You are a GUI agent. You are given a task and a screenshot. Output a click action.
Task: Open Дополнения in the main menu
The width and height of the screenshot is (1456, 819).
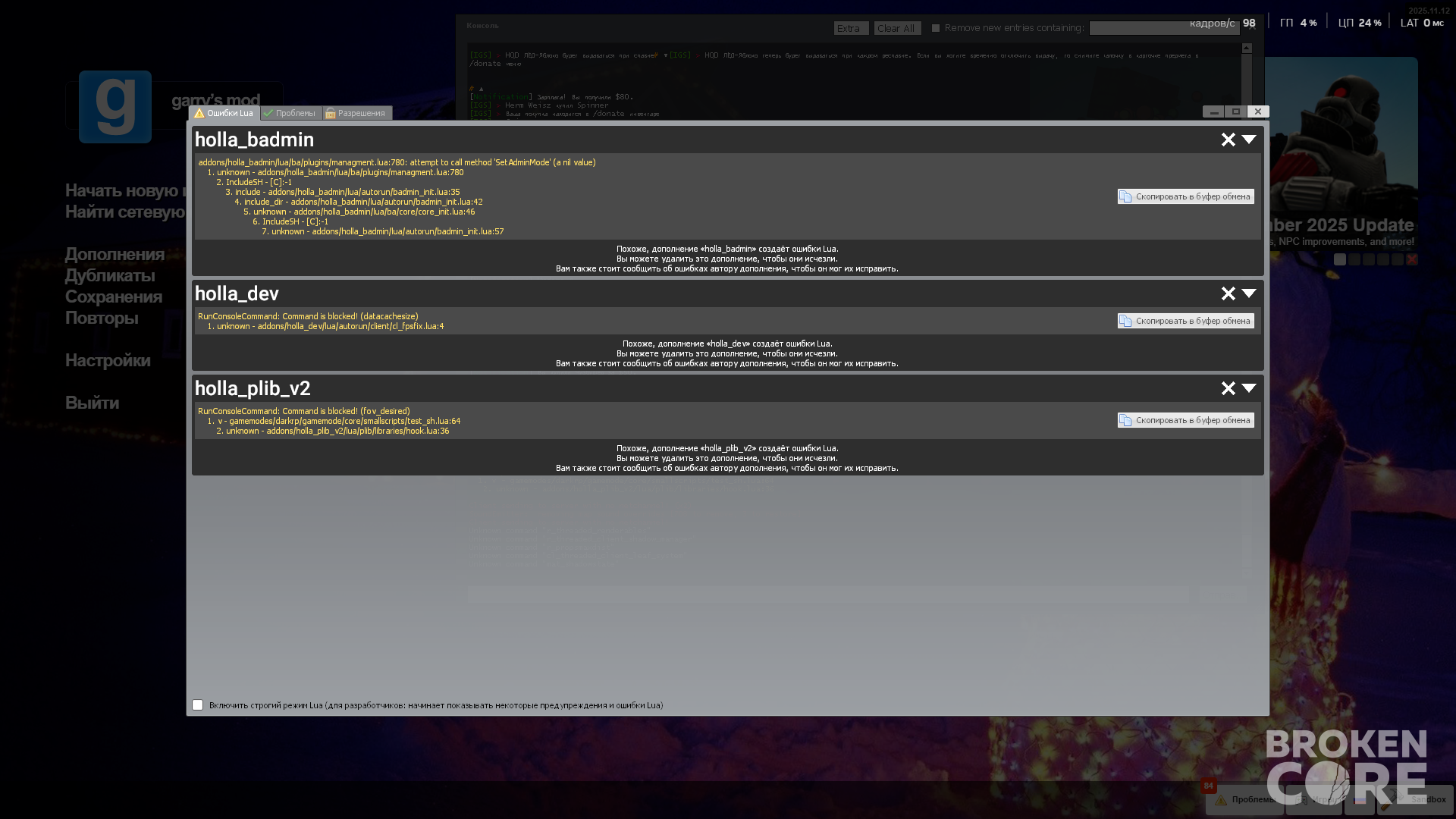tap(115, 255)
